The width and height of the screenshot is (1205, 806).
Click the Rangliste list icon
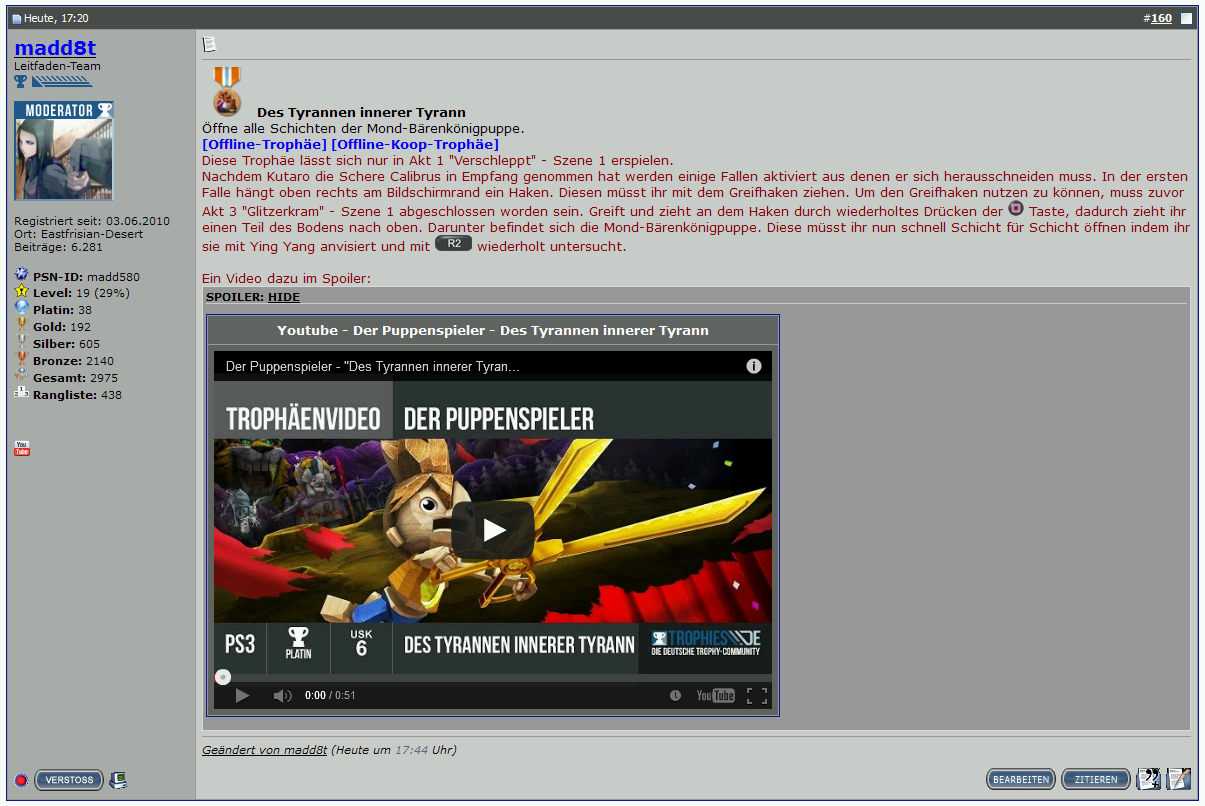[20, 394]
